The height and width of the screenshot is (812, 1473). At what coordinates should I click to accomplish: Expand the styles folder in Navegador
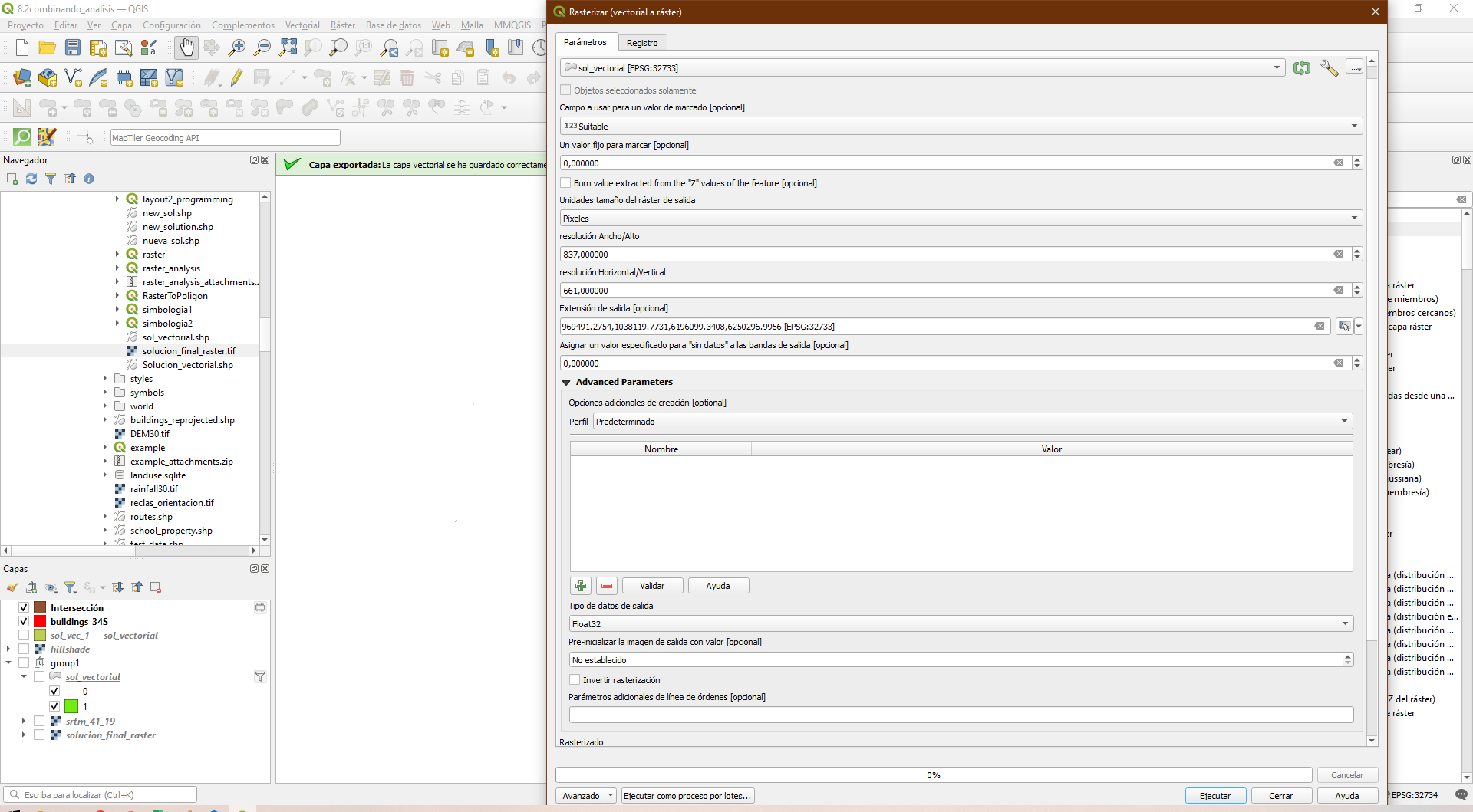click(105, 379)
